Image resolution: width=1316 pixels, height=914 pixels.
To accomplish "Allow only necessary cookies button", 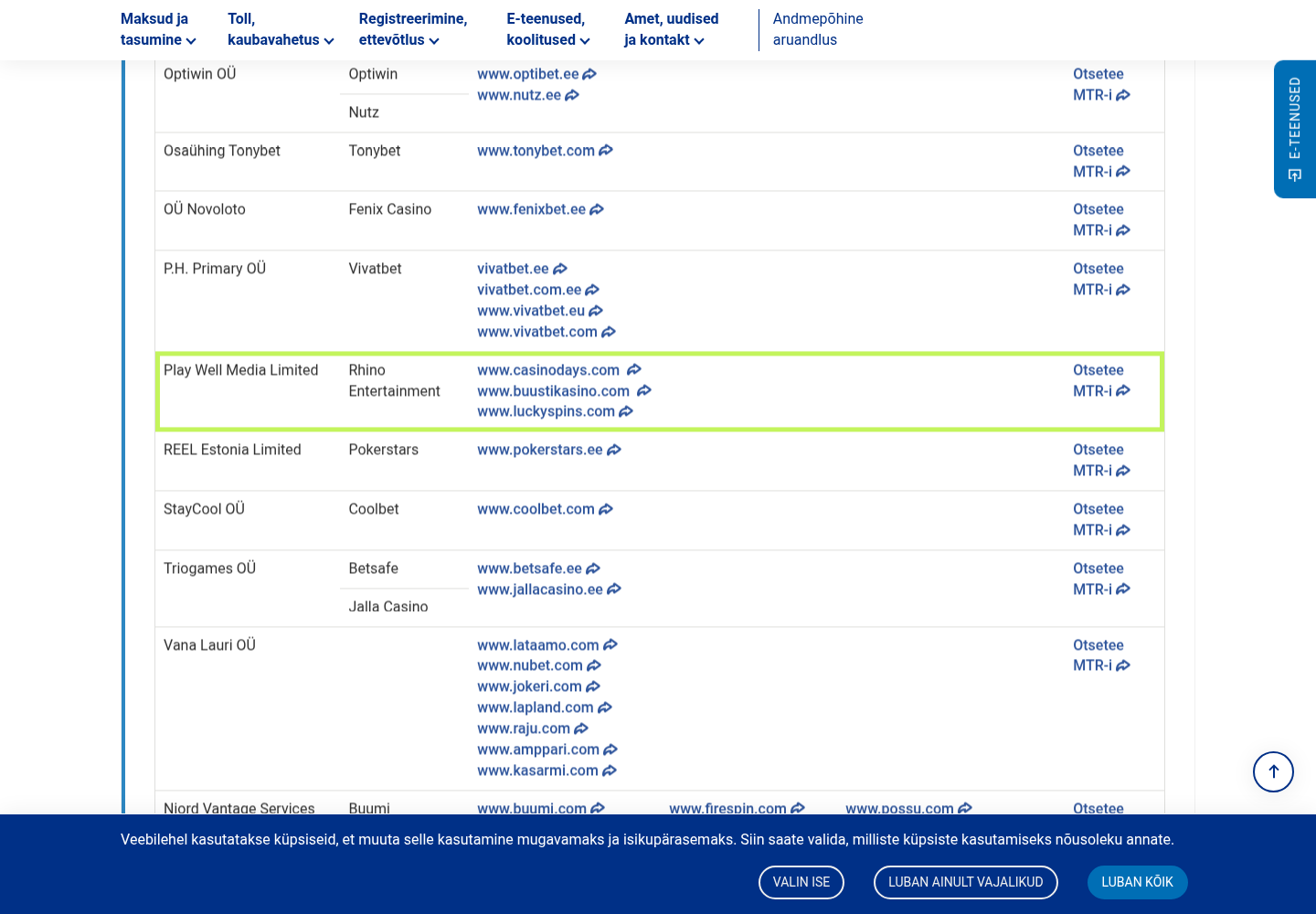I will click(966, 882).
